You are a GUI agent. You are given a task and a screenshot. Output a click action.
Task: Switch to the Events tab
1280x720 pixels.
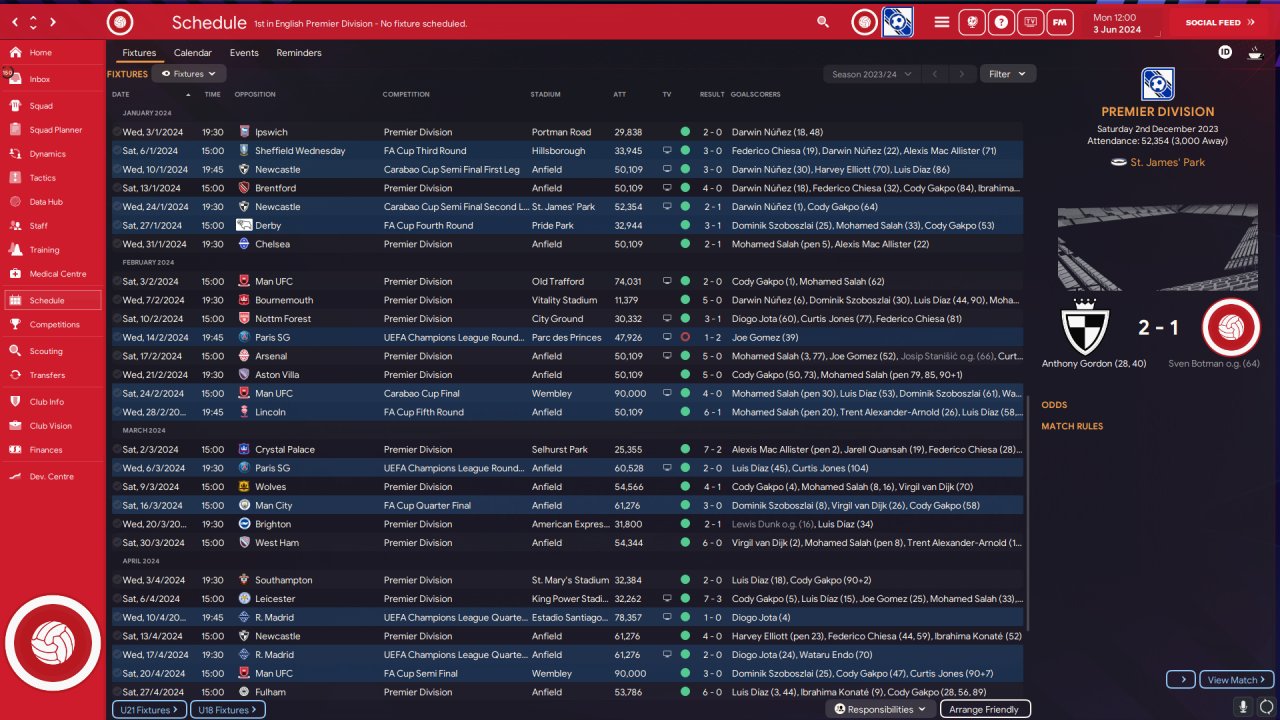(x=244, y=53)
